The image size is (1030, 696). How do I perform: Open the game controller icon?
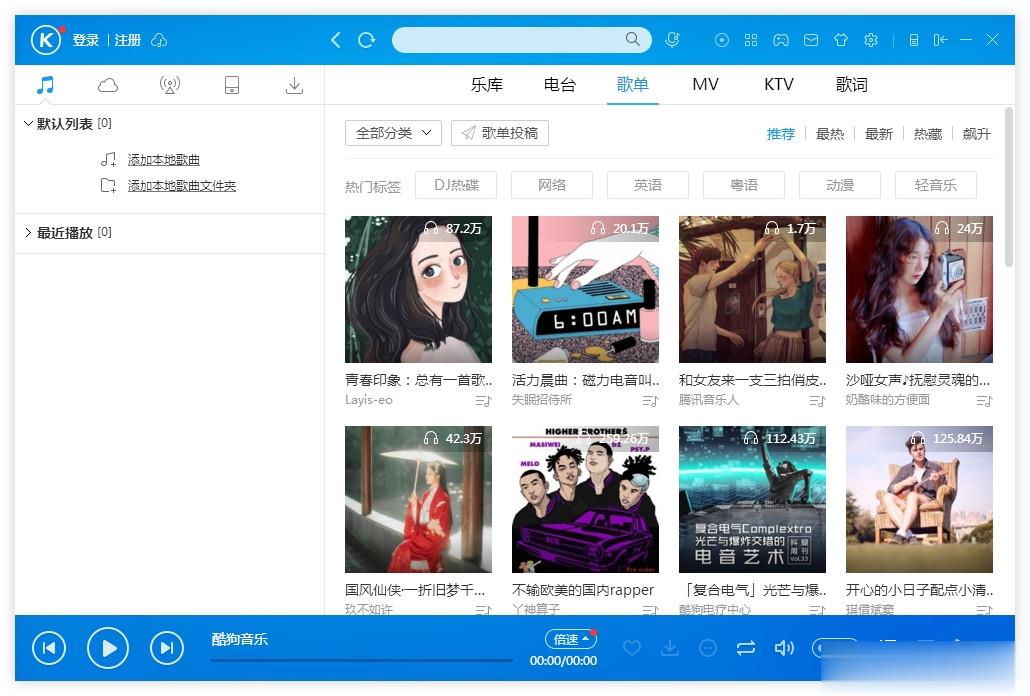pos(780,40)
